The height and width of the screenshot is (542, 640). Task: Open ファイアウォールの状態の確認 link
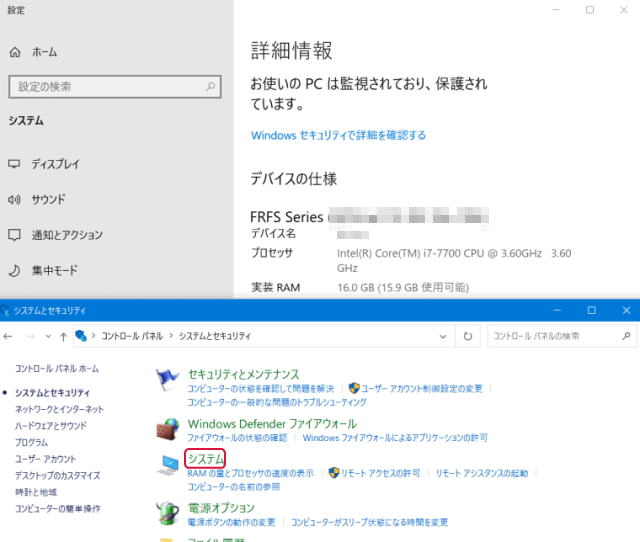pos(237,438)
